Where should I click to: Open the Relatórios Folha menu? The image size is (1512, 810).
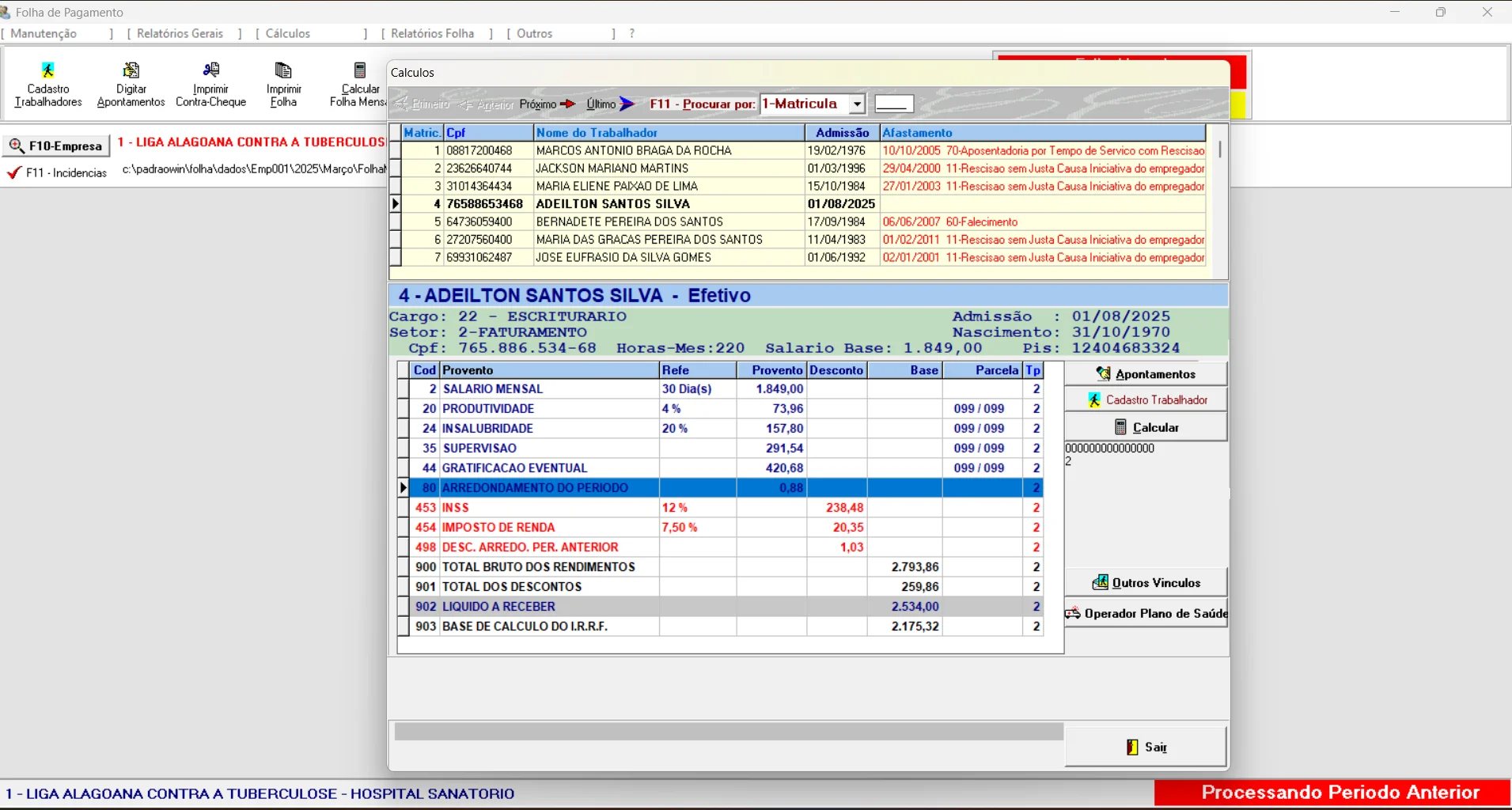(432, 33)
